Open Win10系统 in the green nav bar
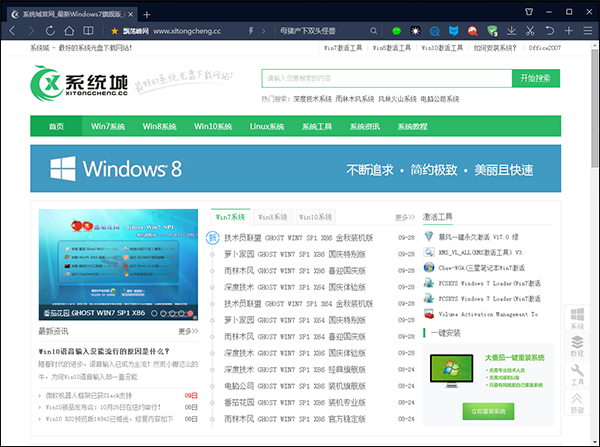 pyautogui.click(x=213, y=126)
